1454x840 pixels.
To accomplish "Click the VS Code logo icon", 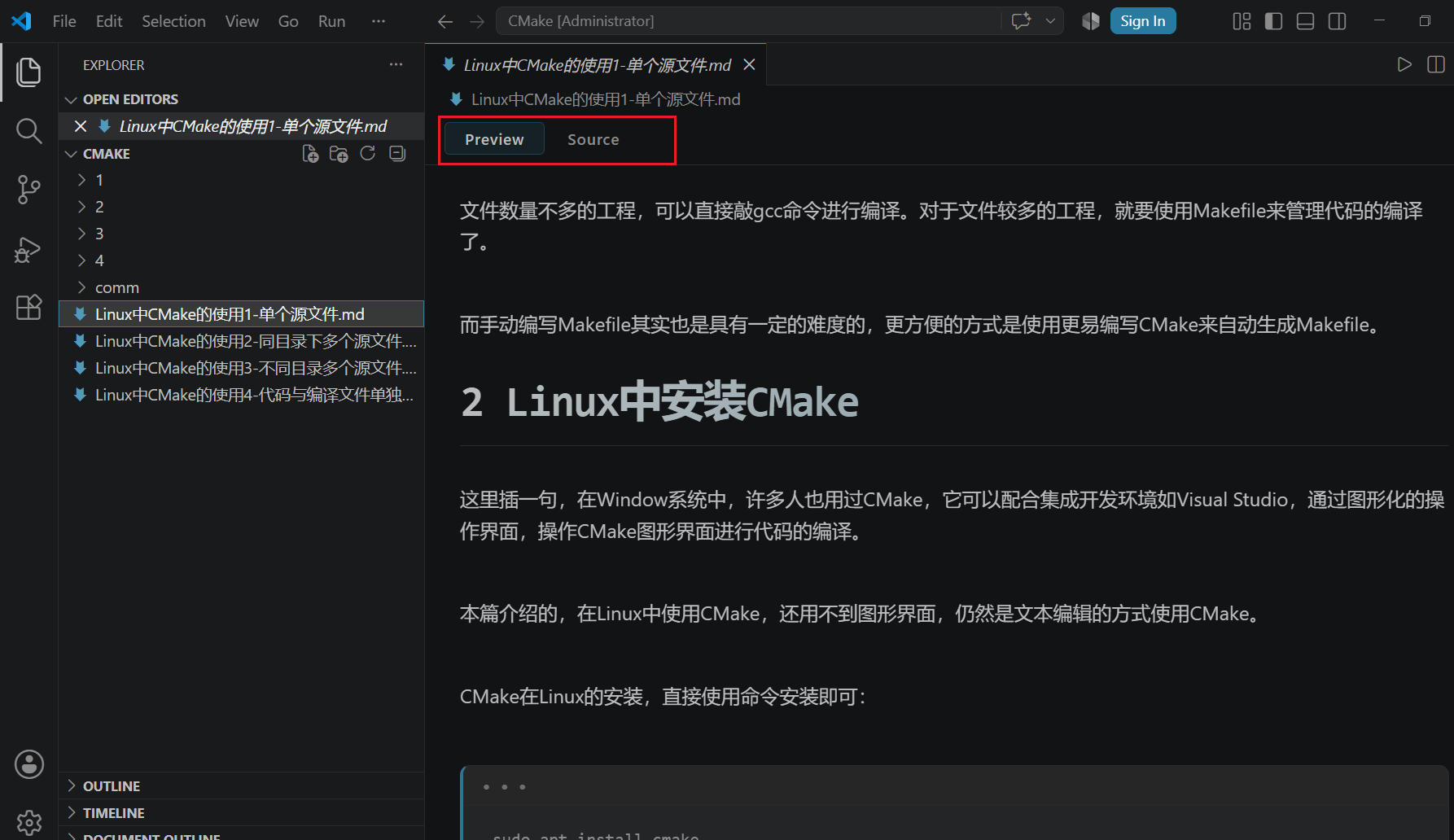I will tap(21, 21).
